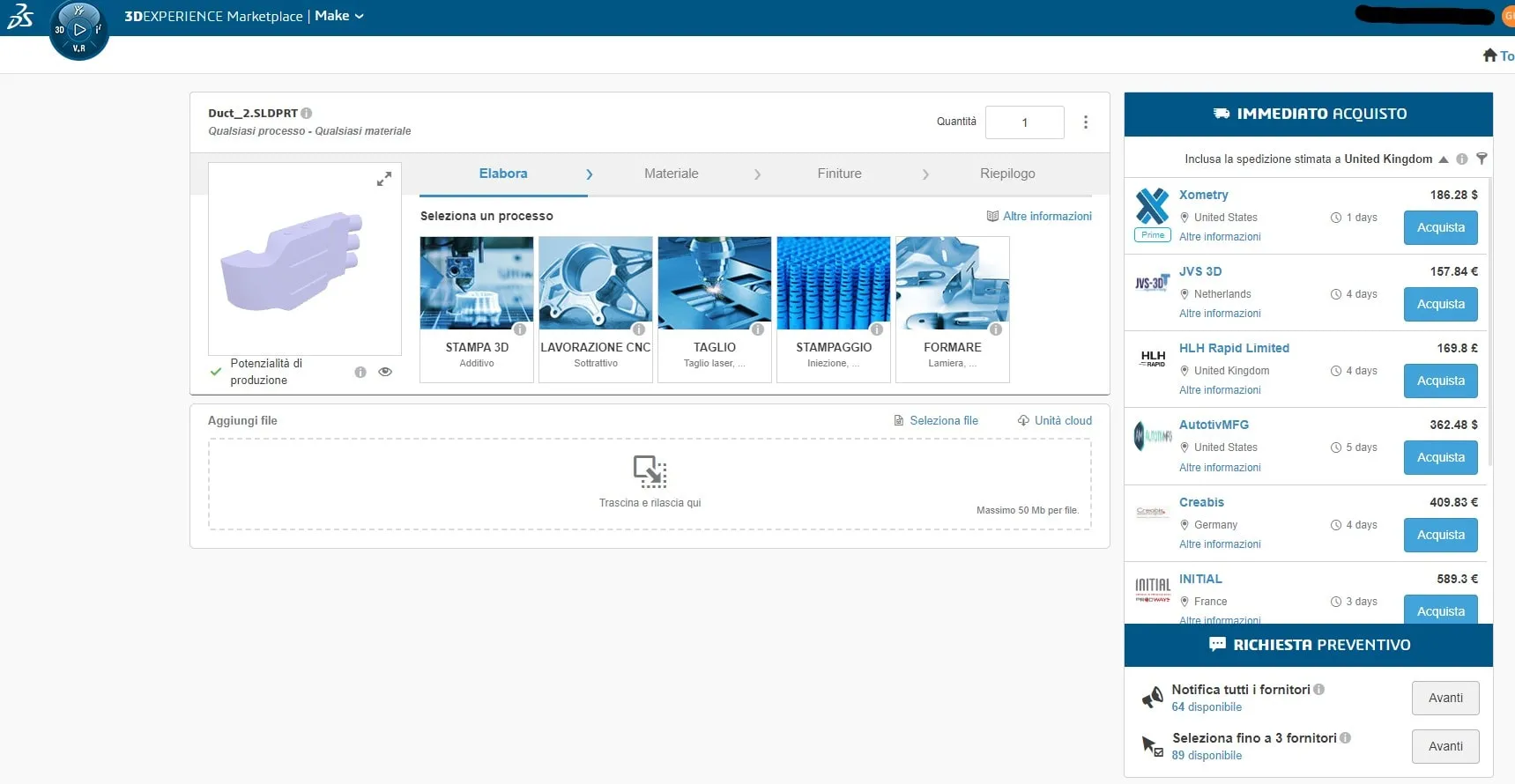
Task: Click Avanti for Seleziona fino a 3 fornitori
Action: (x=1444, y=746)
